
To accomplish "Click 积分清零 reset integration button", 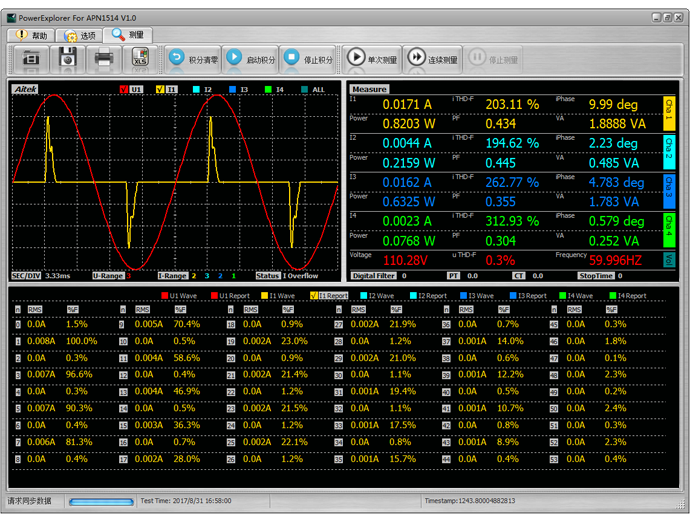I will 192,59.
